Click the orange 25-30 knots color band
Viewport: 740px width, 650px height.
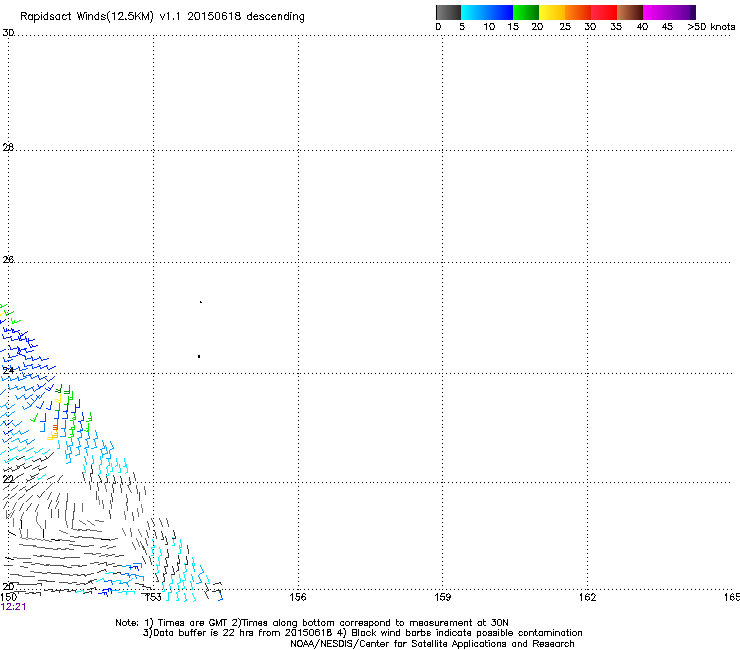tap(578, 12)
